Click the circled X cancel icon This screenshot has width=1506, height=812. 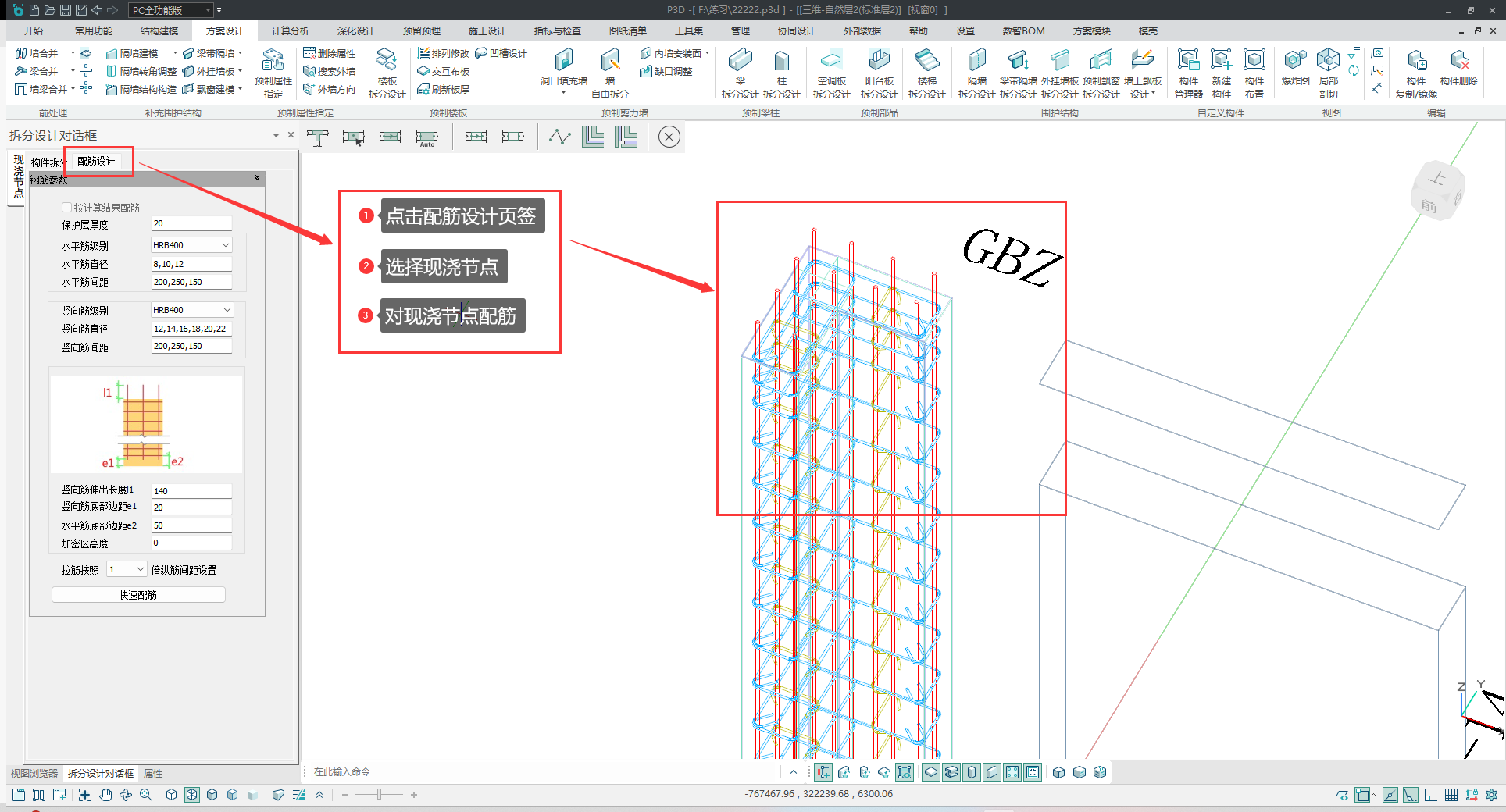pos(669,137)
